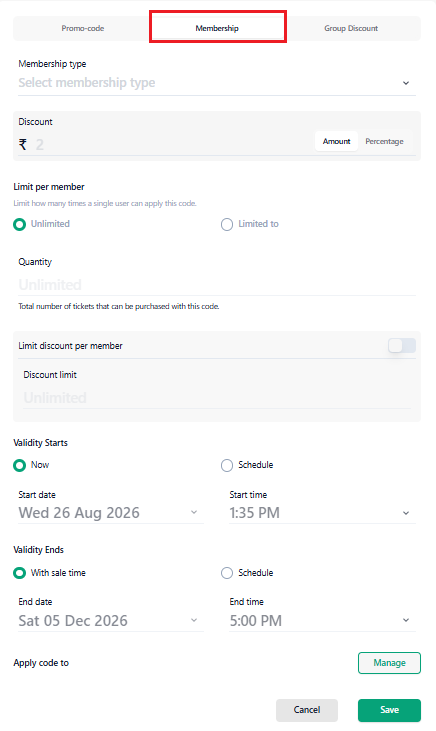Choose Amount discount mode
Image resolution: width=436 pixels, height=731 pixels.
336,141
